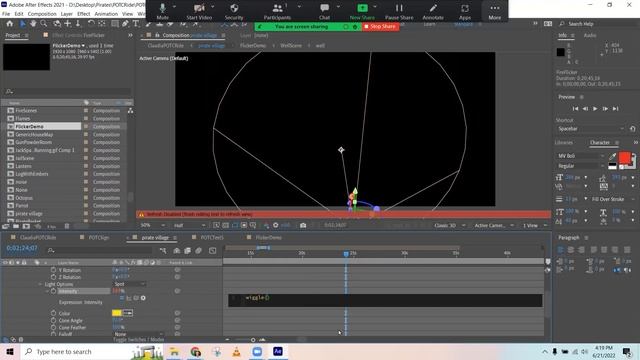Jump to first frame in Preview
Viewport: 640px width, 360px height.
coord(575,109)
